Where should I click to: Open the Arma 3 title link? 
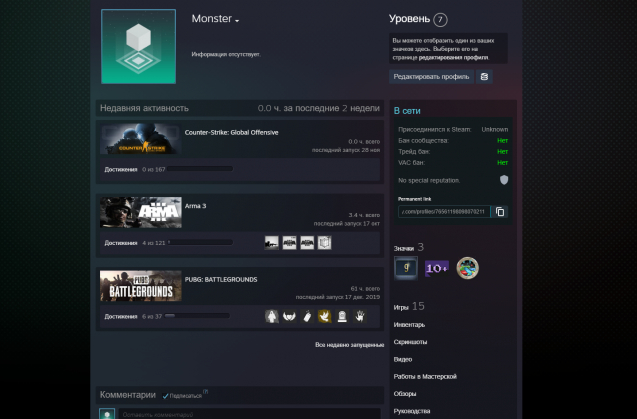[195, 206]
